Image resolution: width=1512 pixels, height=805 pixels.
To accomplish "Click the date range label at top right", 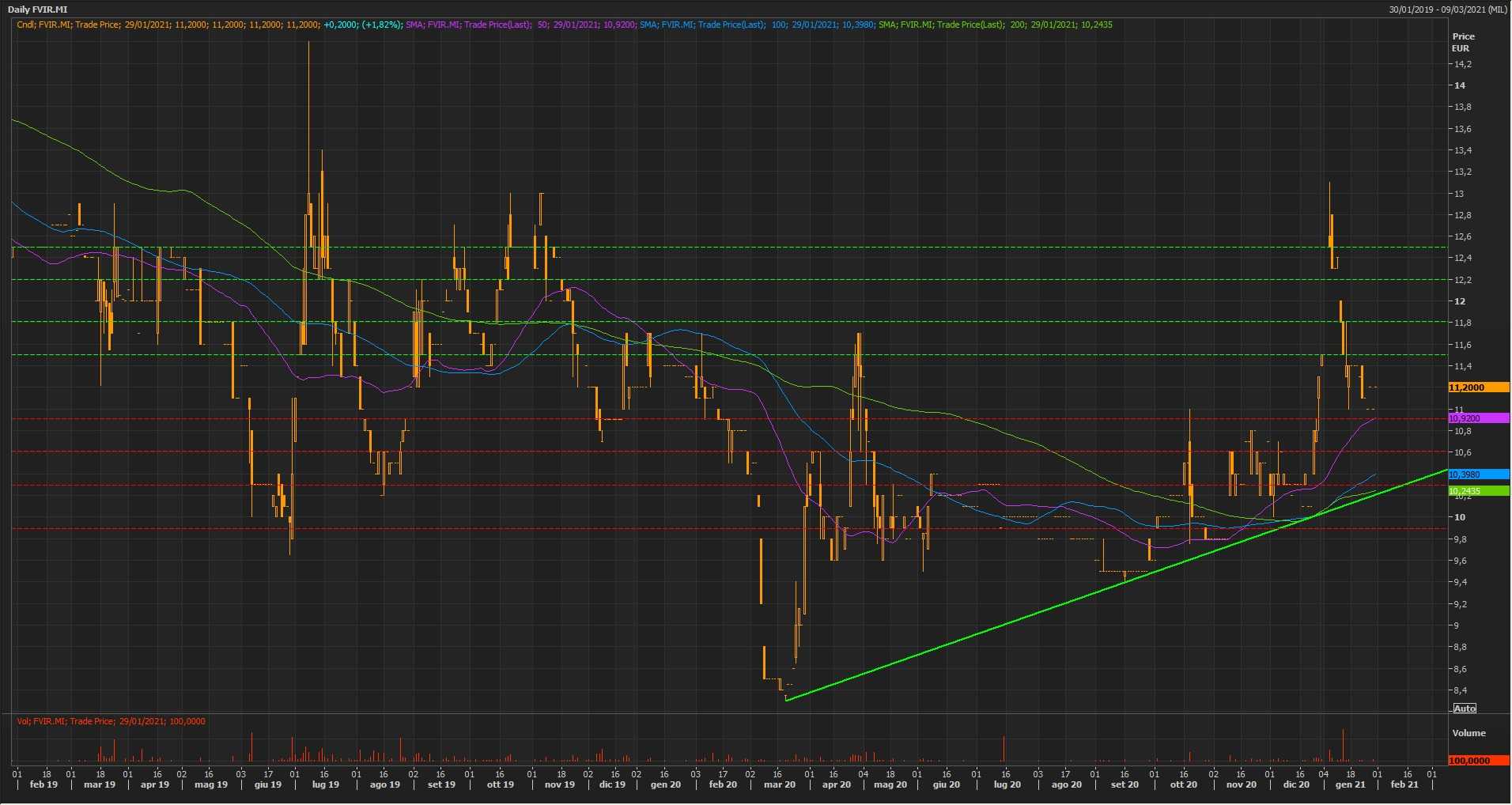I will (1447, 9).
